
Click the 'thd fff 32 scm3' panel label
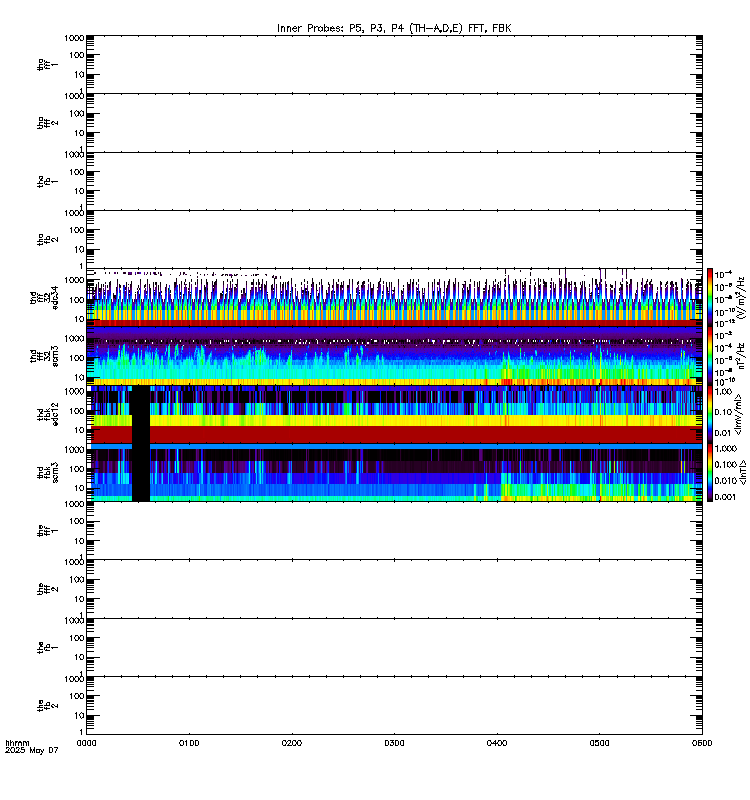pyautogui.click(x=44, y=356)
